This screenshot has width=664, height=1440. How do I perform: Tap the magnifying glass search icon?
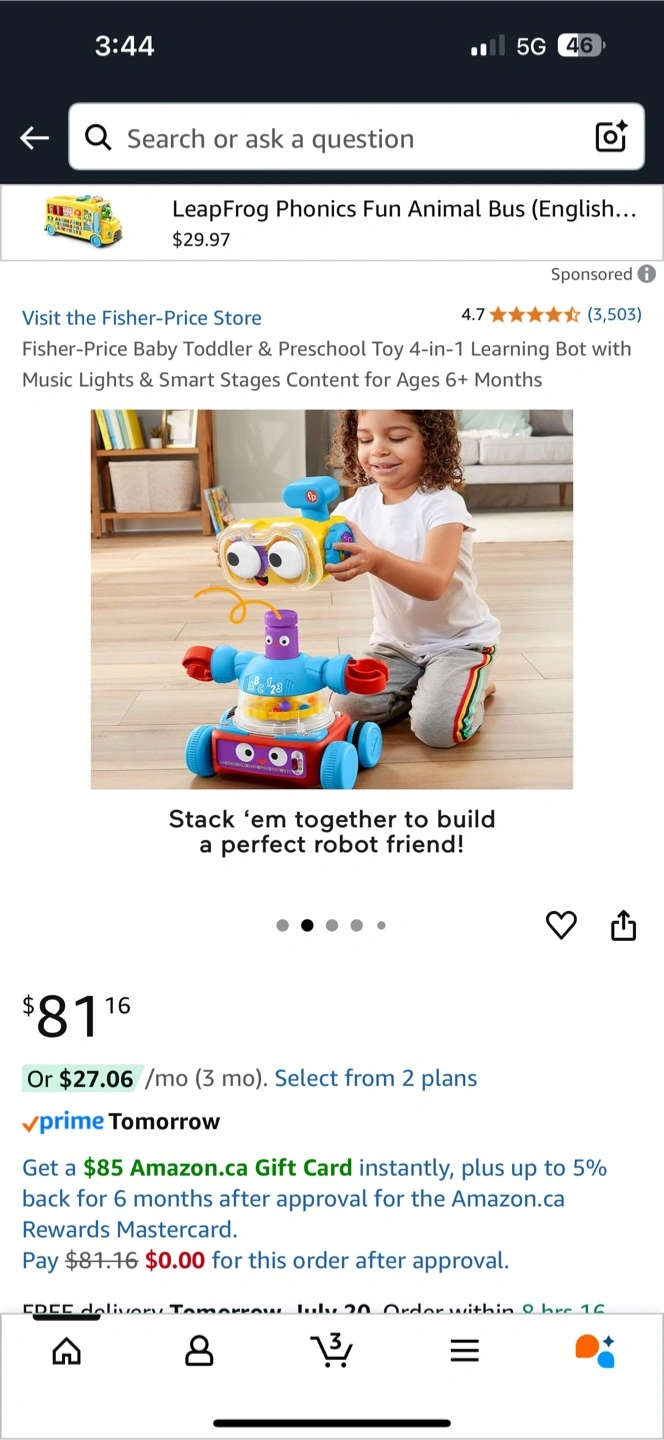[98, 138]
